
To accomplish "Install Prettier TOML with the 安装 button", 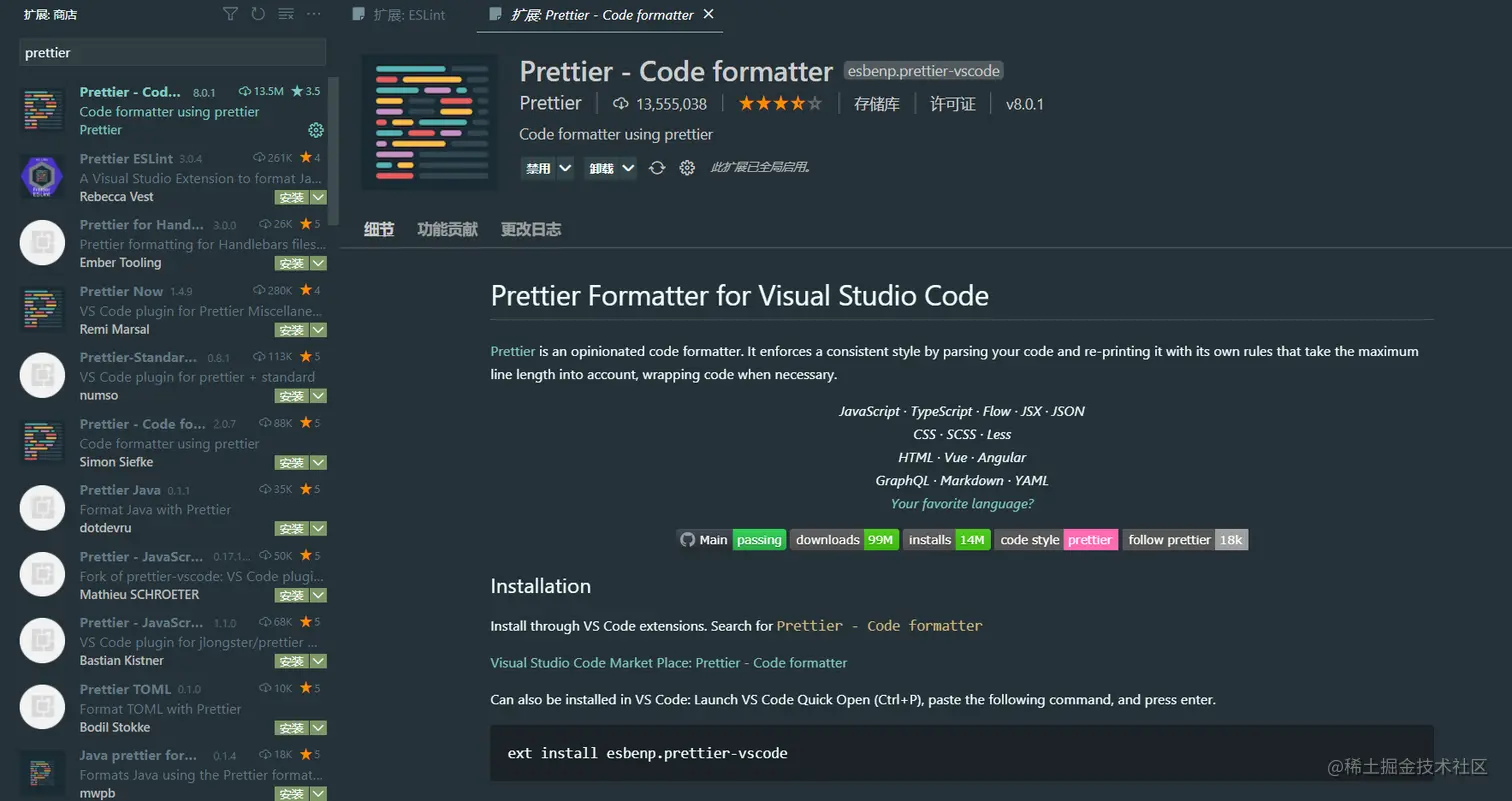I will [x=292, y=727].
